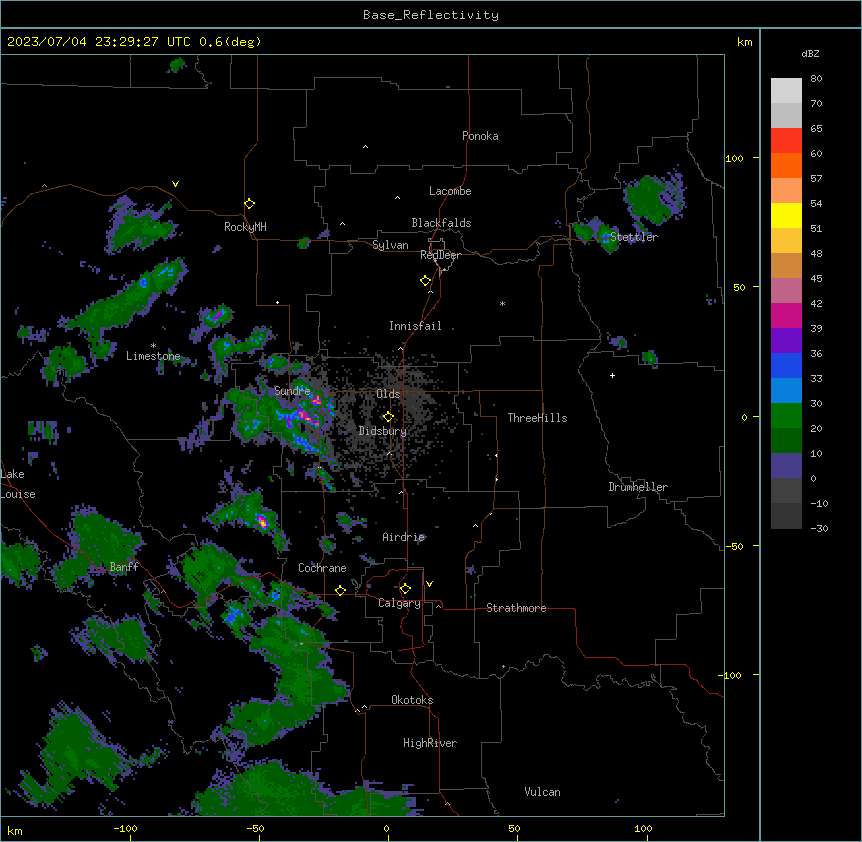Click the Lake Louise label
The height and width of the screenshot is (842, 862).
[18, 484]
